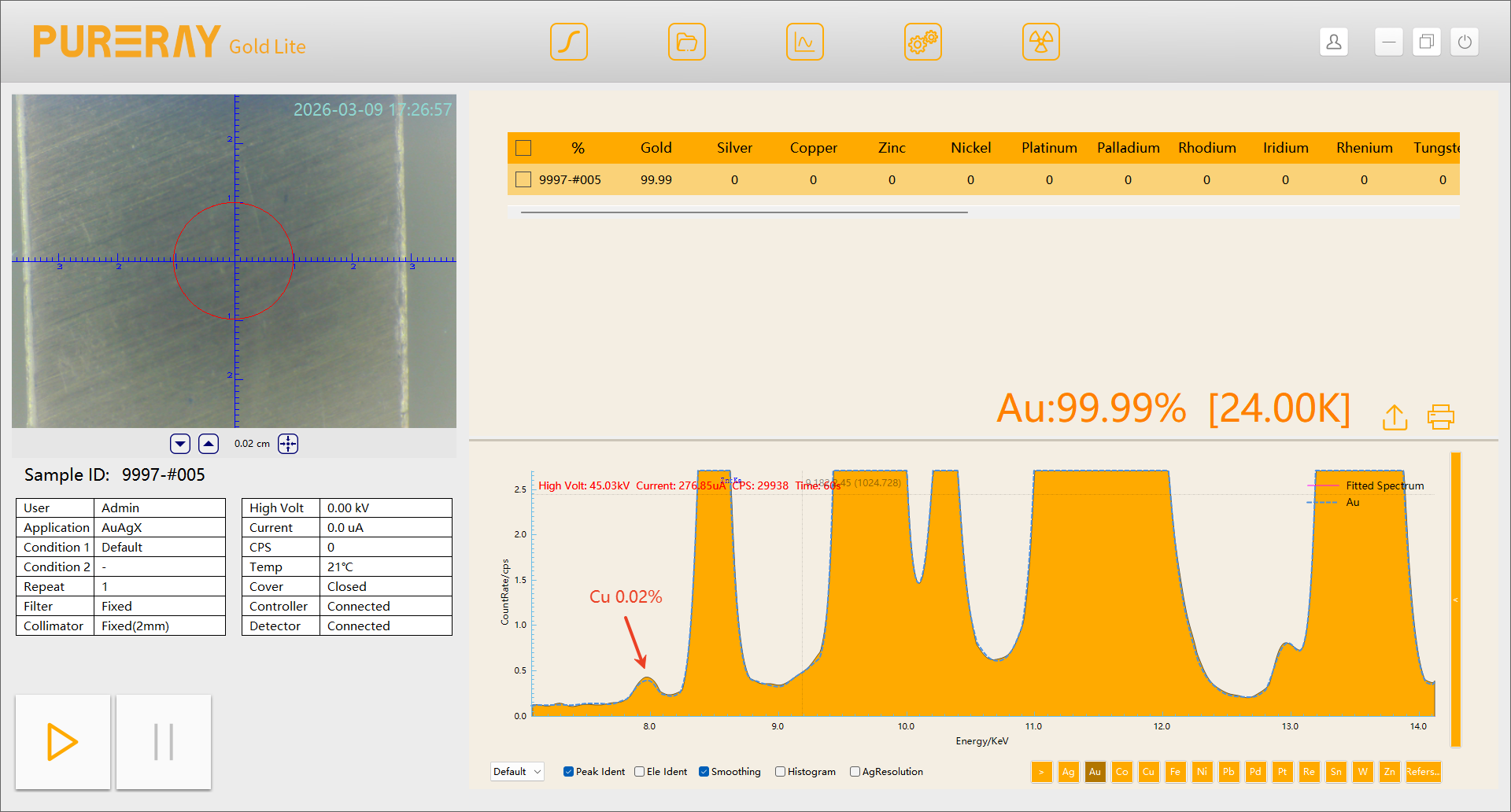Click the user account icon

[x=1333, y=42]
